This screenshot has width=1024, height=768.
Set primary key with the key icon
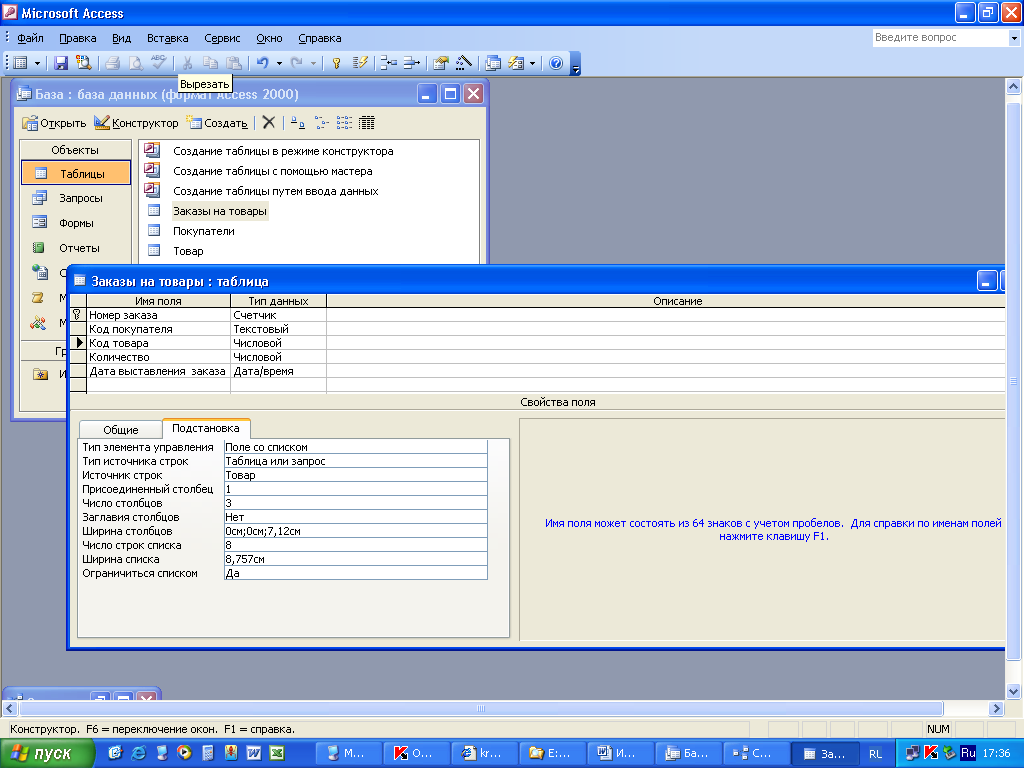pos(336,63)
